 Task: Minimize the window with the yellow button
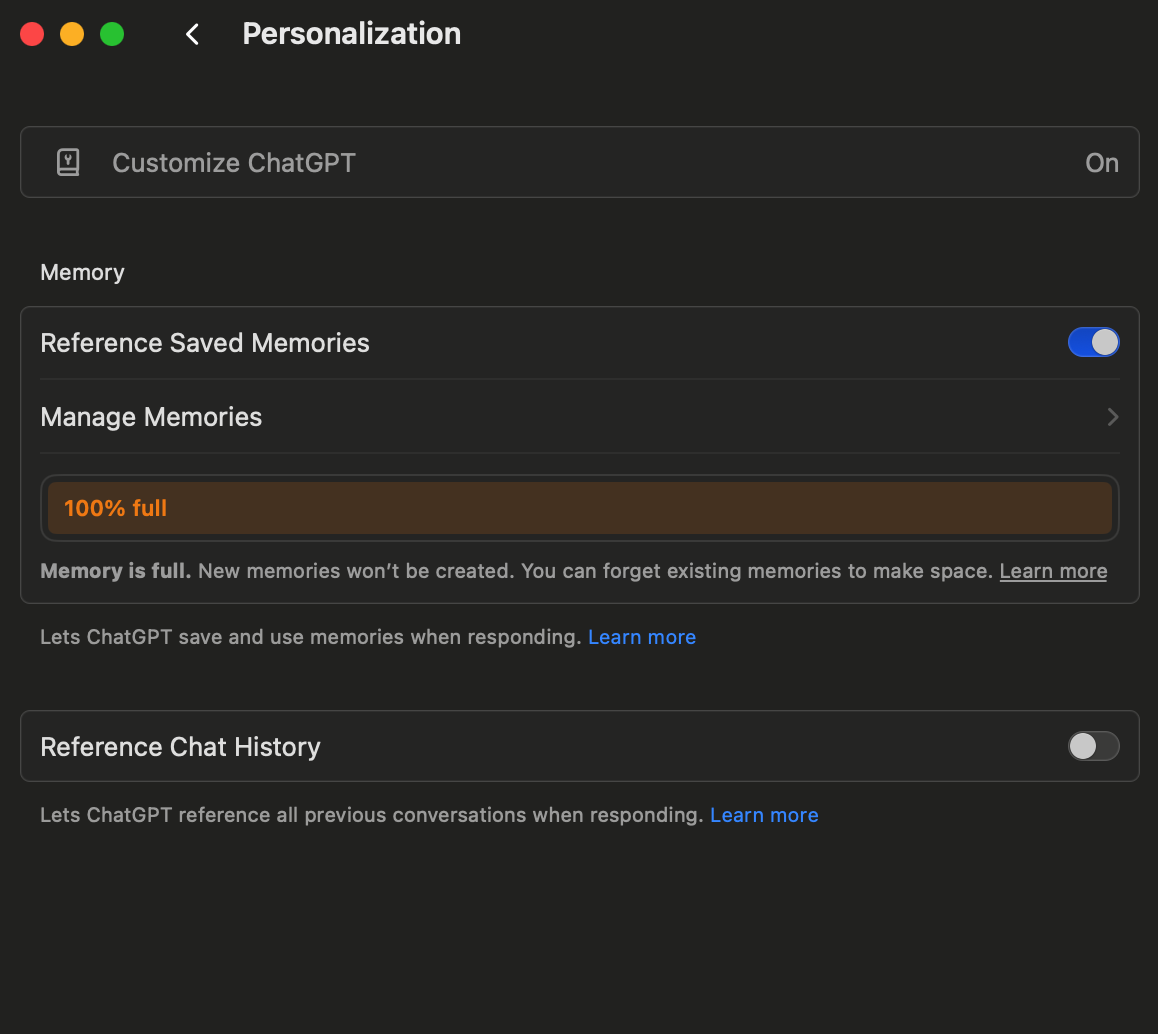click(71, 33)
